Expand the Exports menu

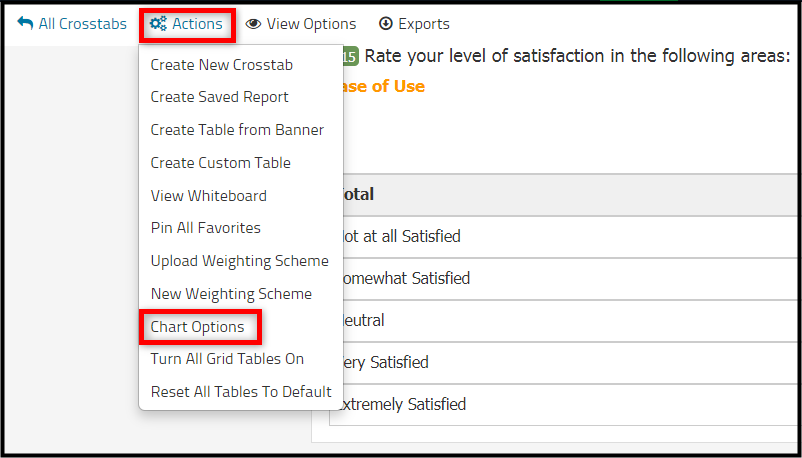[414, 24]
